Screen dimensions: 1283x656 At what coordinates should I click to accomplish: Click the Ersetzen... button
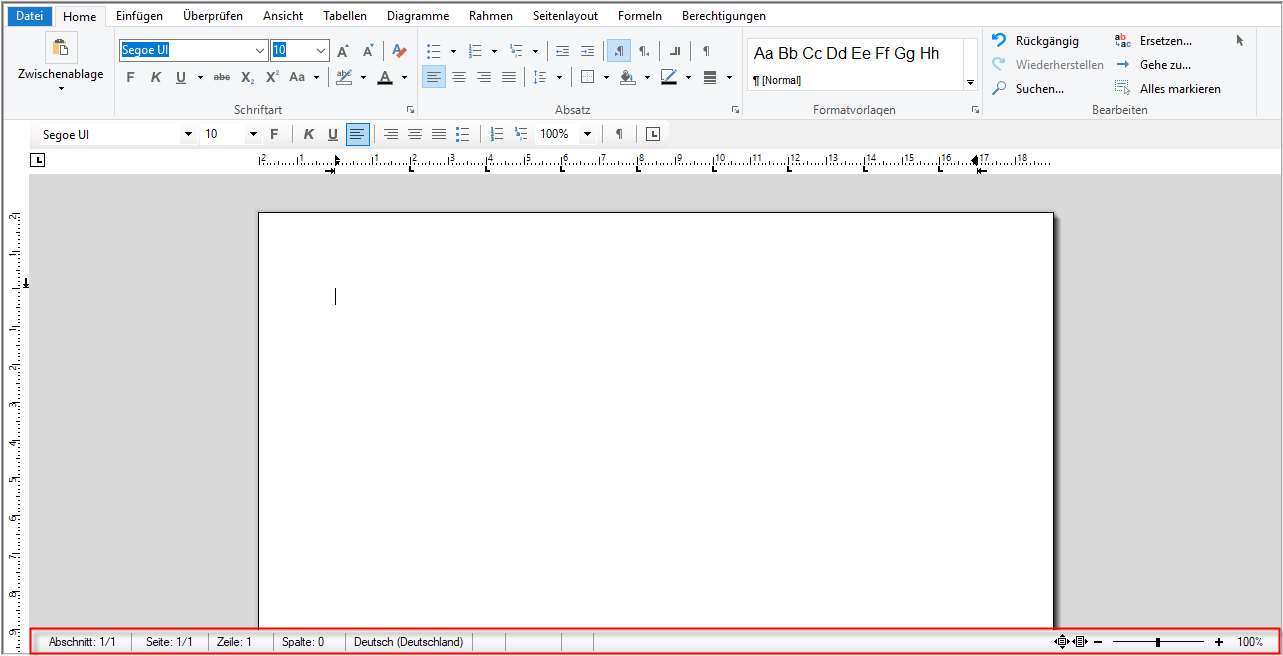coord(1165,41)
